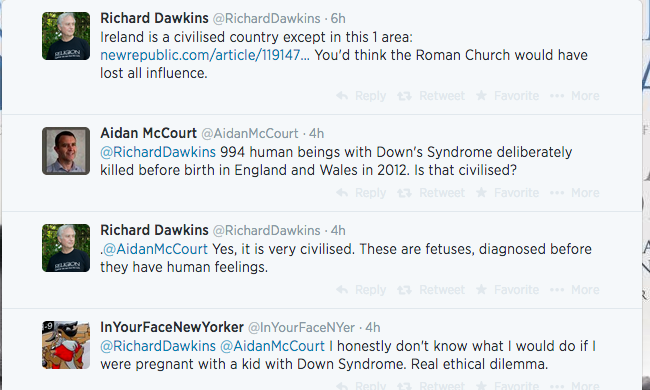Open More menu on Dawkins' fetuses reply
650x390 pixels.
[x=575, y=290]
